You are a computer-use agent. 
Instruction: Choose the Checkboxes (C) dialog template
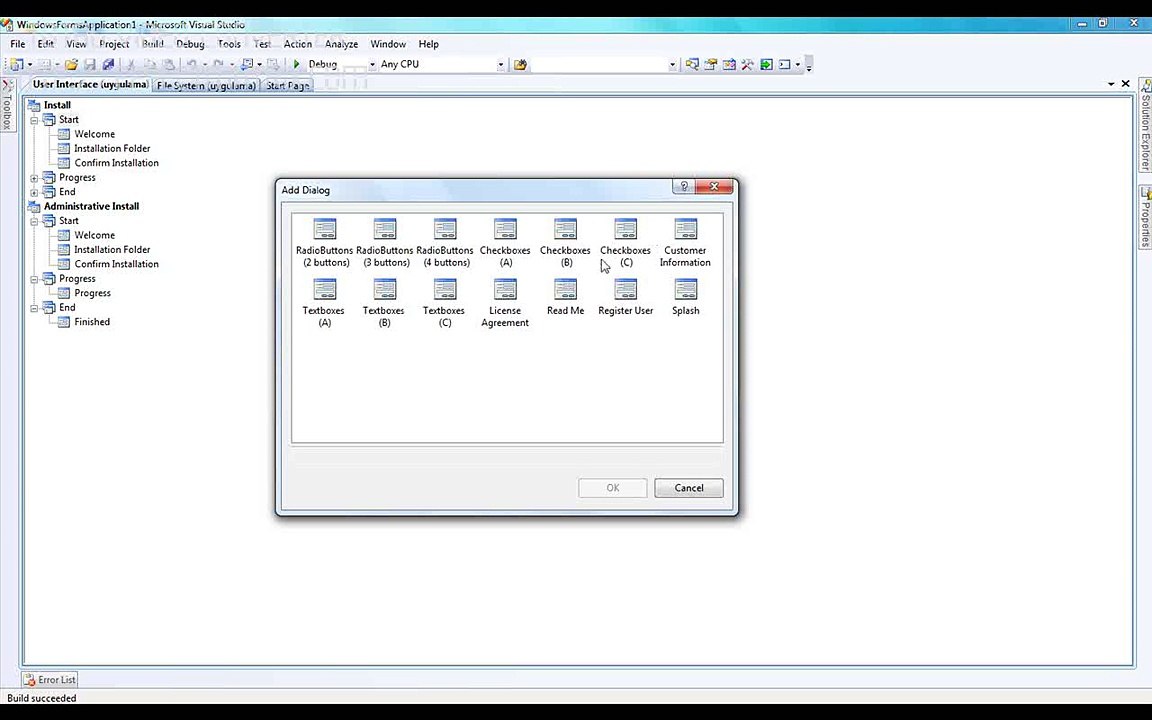tap(625, 242)
